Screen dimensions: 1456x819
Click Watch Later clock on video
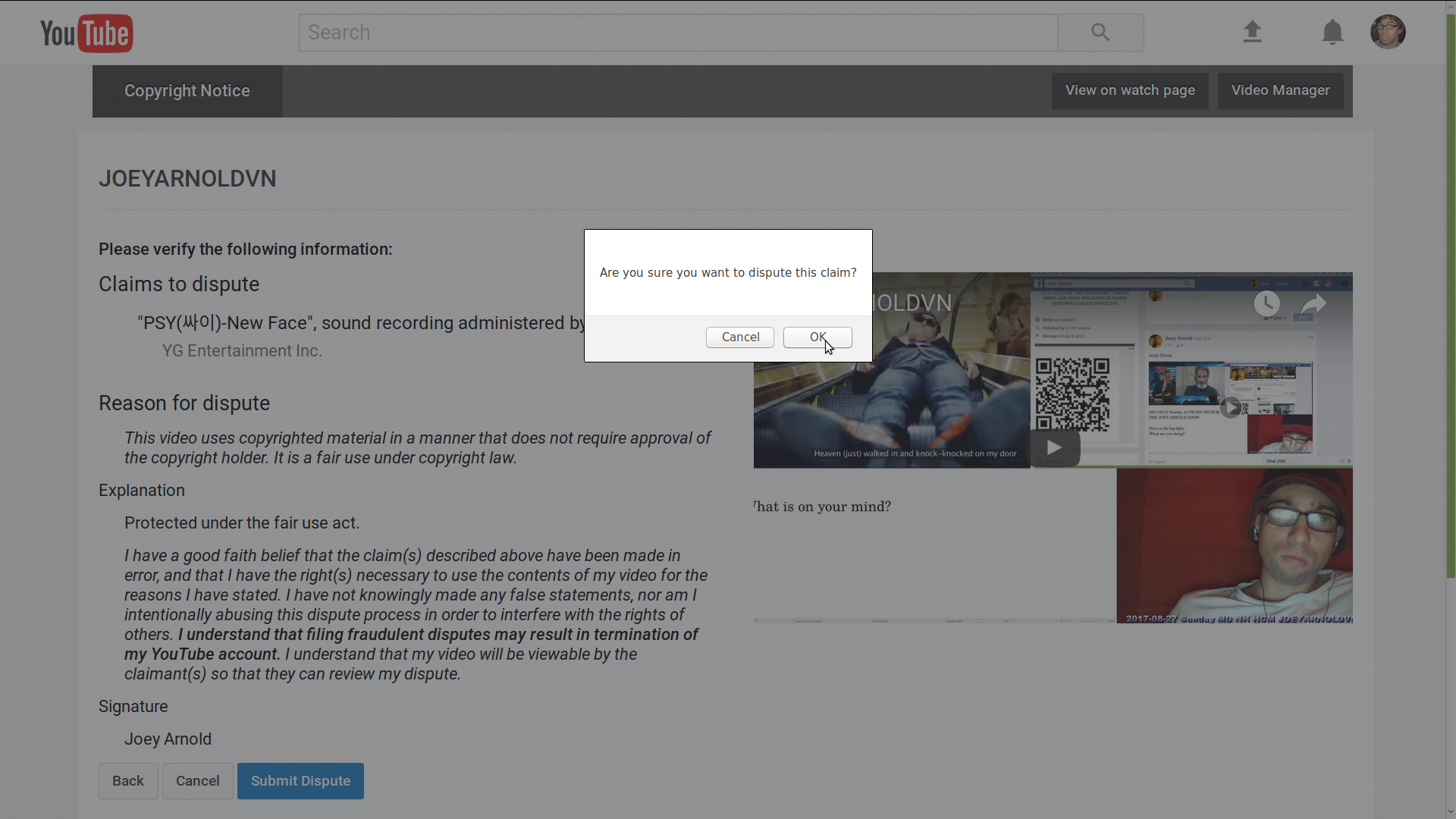pyautogui.click(x=1266, y=303)
